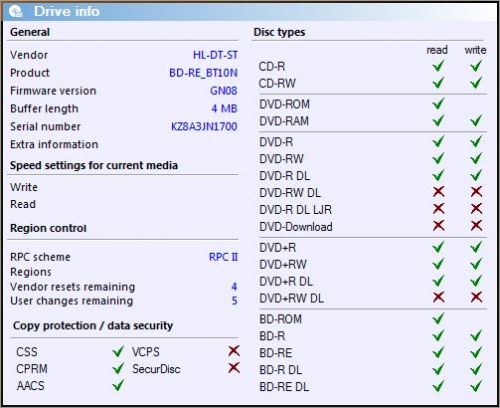Click the firmware version GN08
The width and height of the screenshot is (500, 408).
[x=224, y=91]
